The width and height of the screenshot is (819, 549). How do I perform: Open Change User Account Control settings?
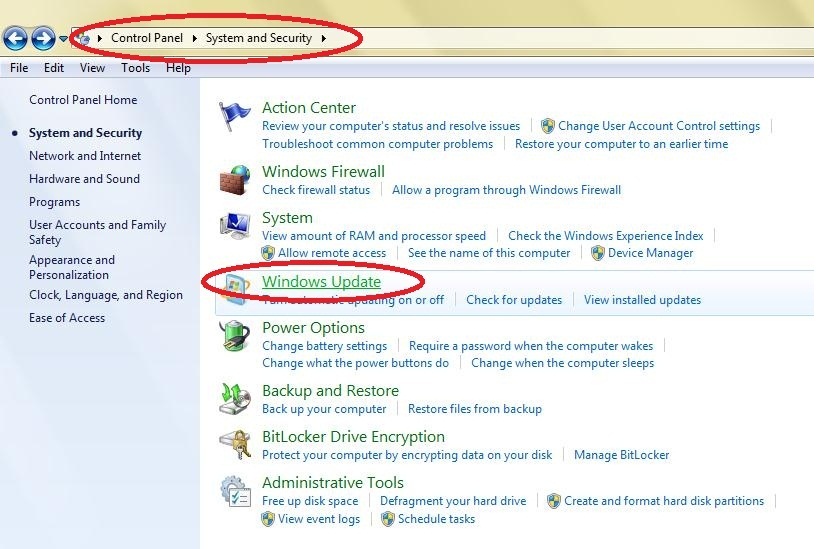coord(659,126)
